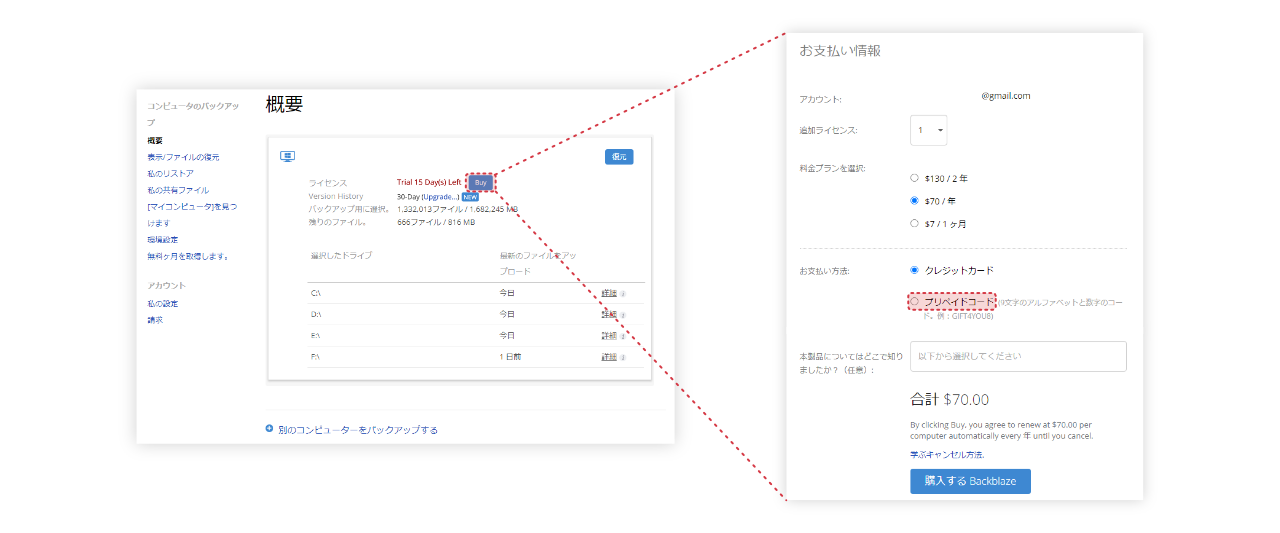Viewport: 1280px width, 533px height.
Task: Open 表示/ファイルの復元 in the sidebar
Action: 183,157
